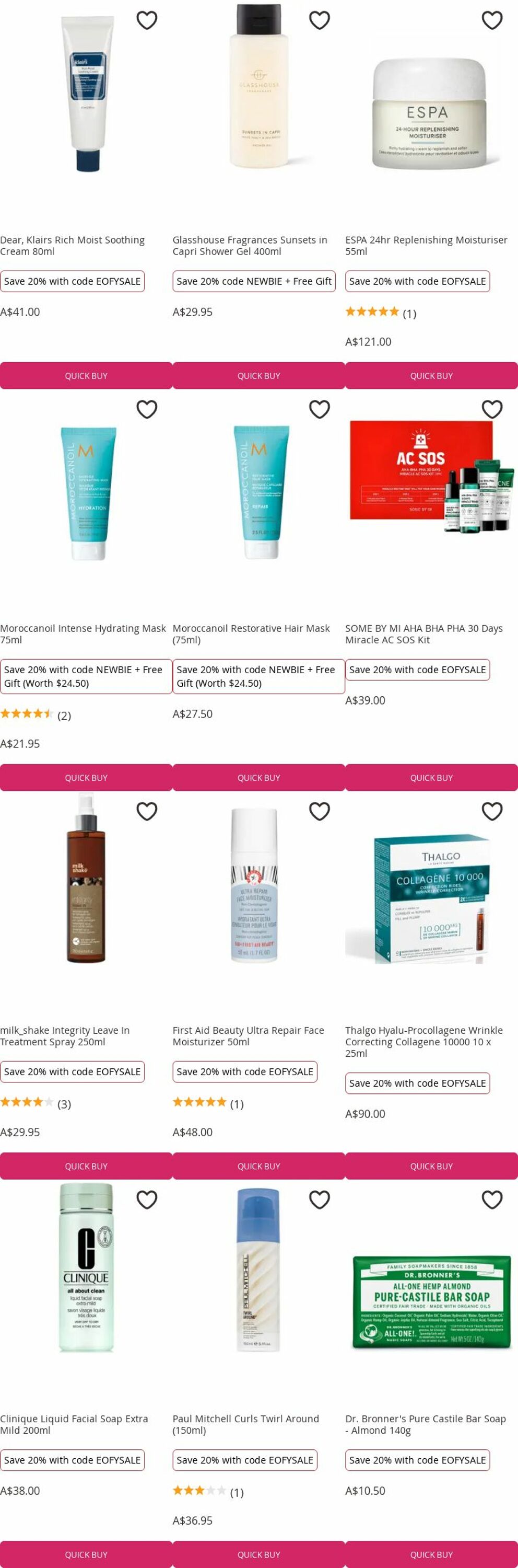
Task: Add Dear, Klairs Soothing Cream to wishlist
Action: coord(147,20)
